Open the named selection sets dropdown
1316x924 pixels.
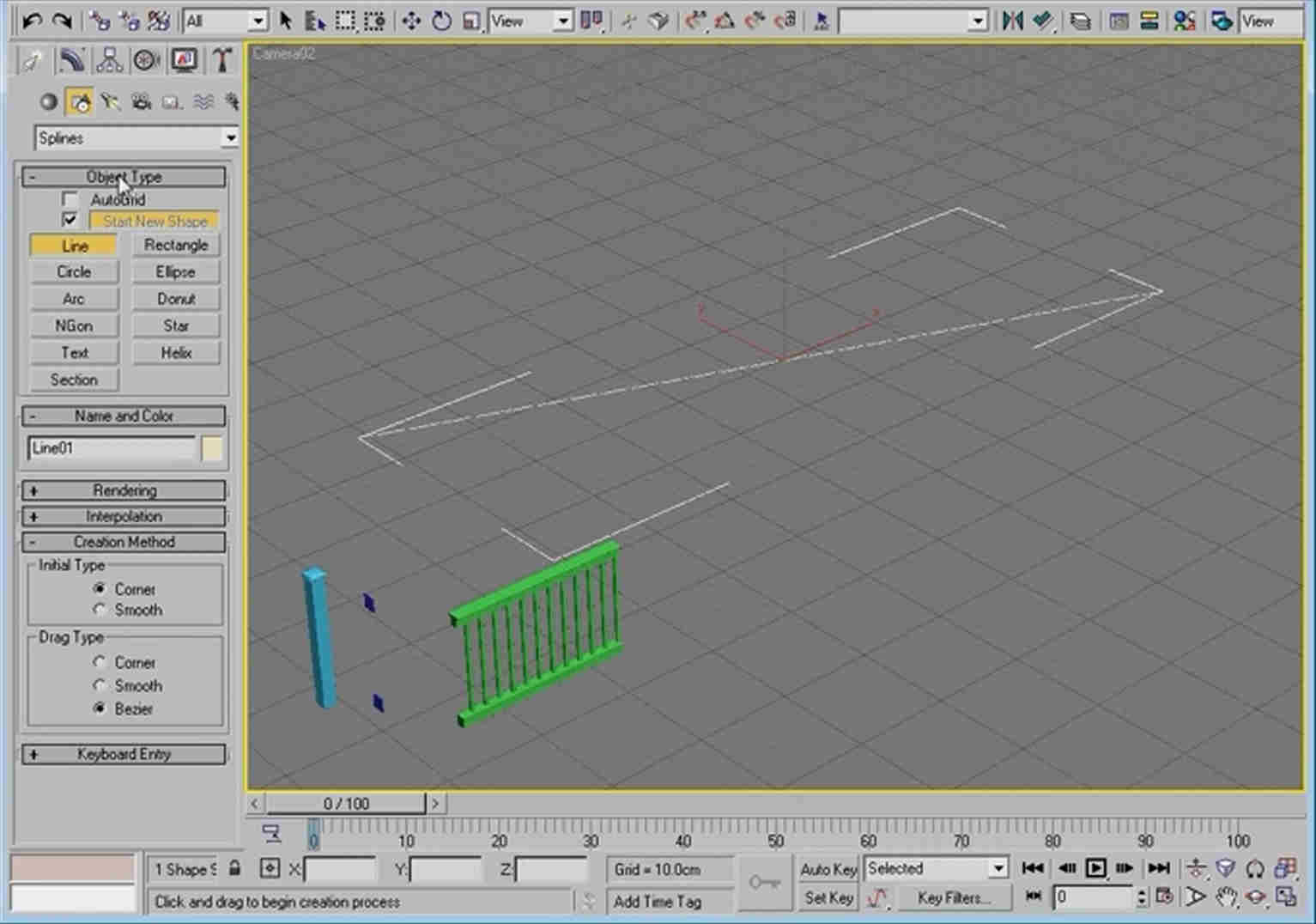pyautogui.click(x=913, y=21)
